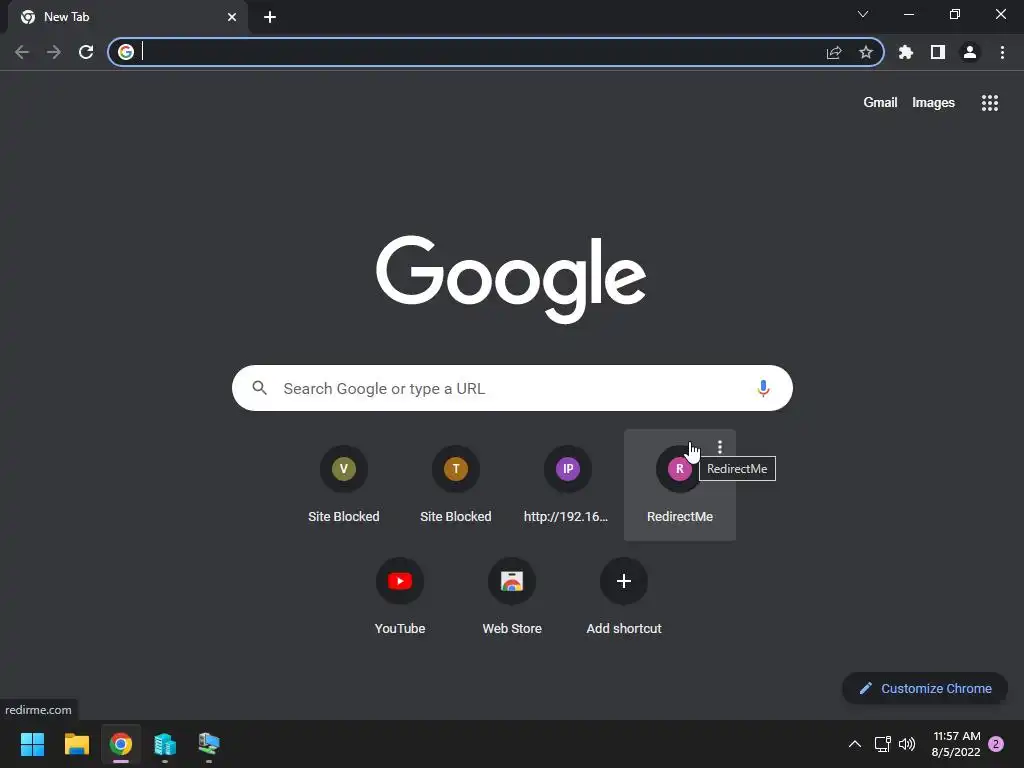Expand the tab search chevron

863,14
